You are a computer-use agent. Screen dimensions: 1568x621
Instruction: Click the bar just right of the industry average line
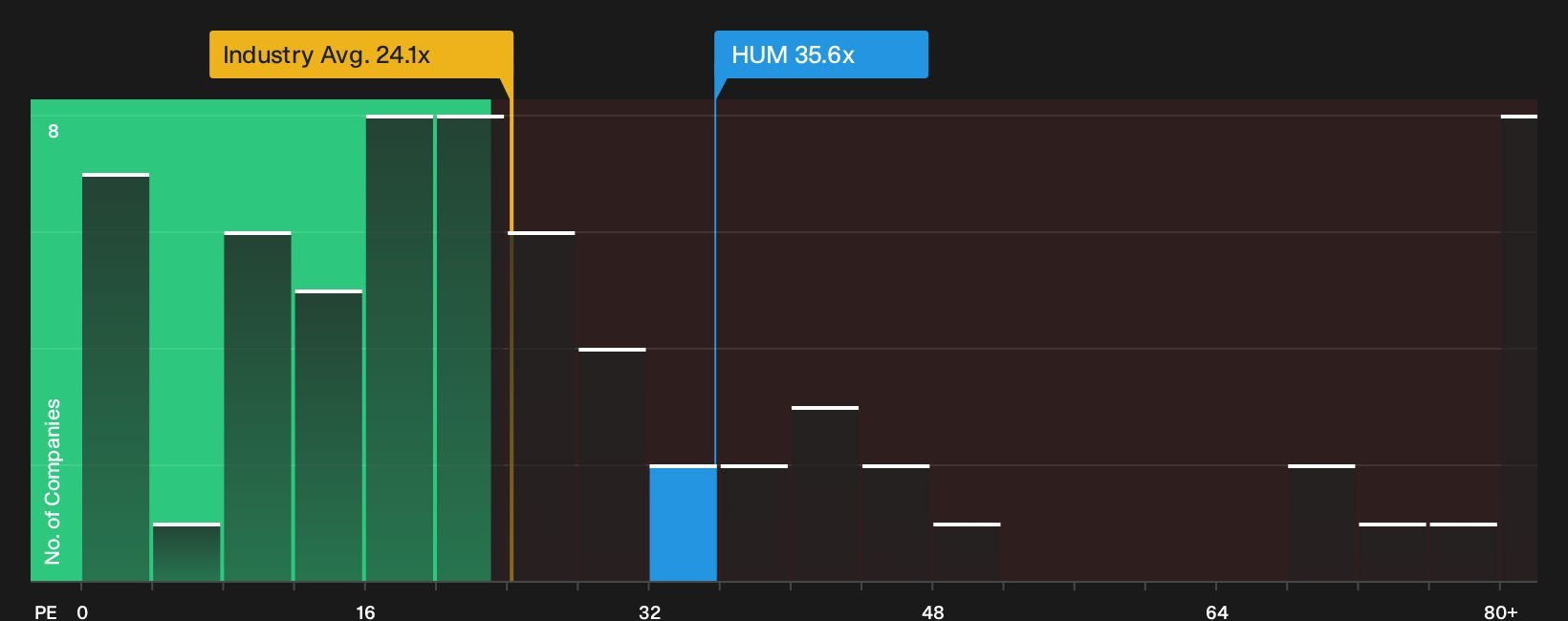(x=541, y=406)
